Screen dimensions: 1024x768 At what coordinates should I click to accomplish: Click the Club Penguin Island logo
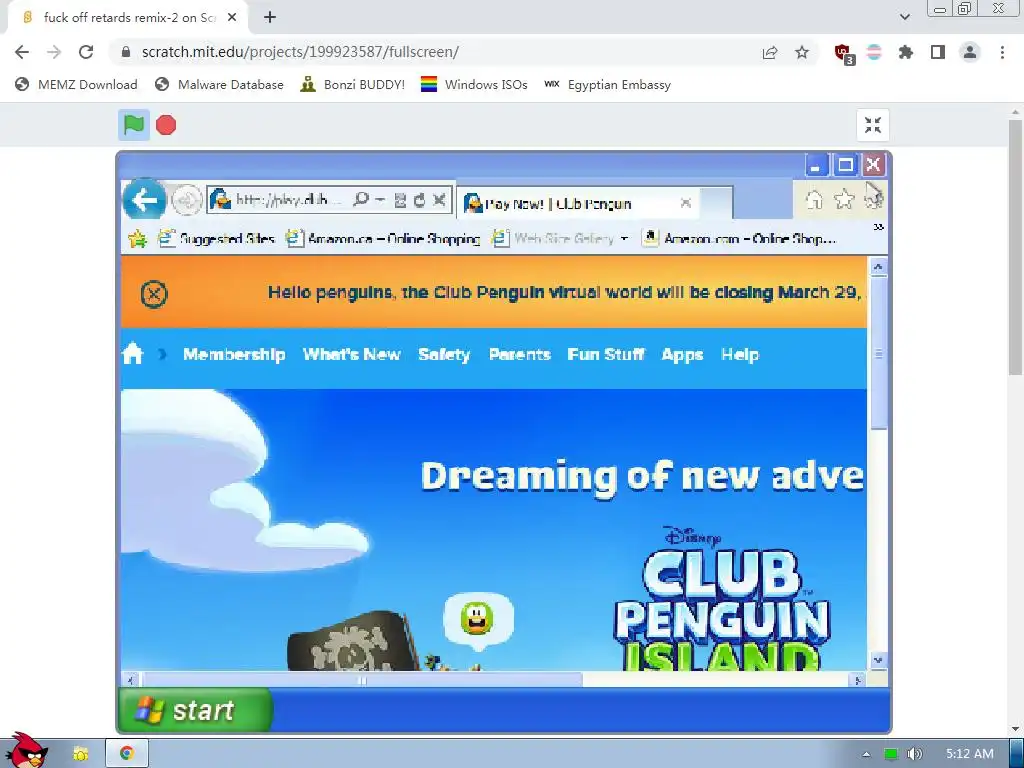722,600
